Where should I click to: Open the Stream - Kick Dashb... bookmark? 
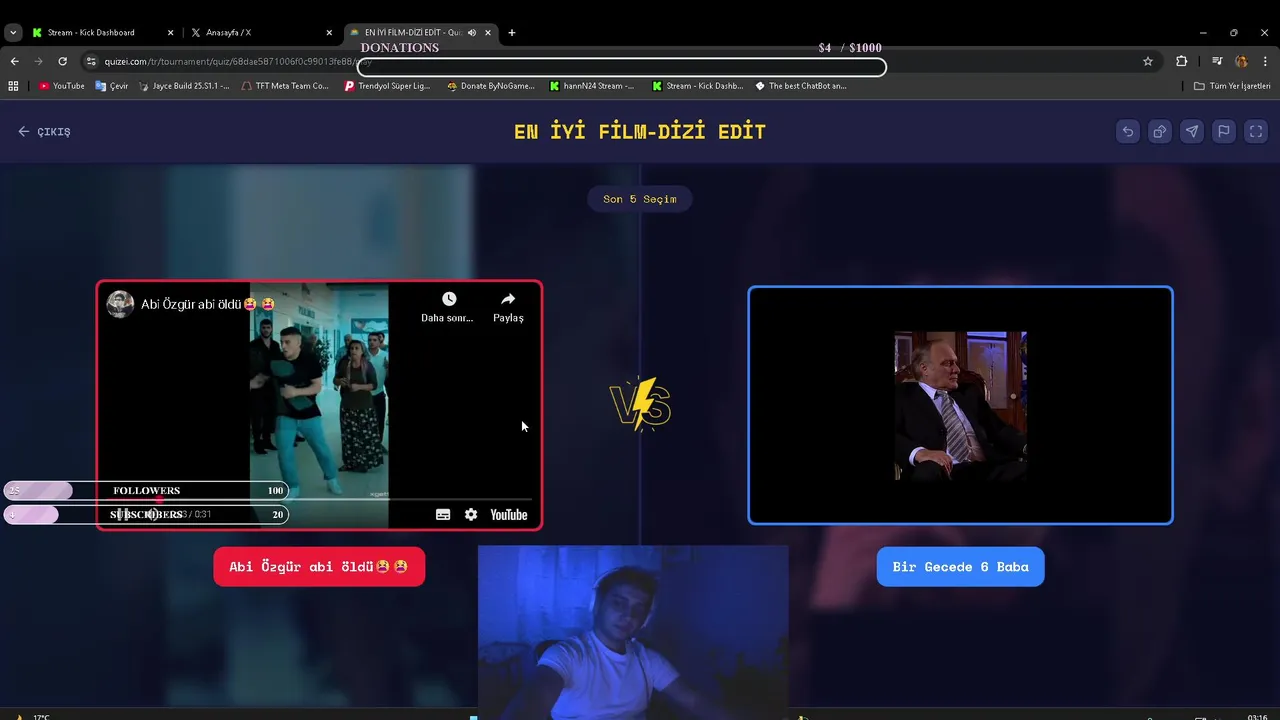coord(698,86)
